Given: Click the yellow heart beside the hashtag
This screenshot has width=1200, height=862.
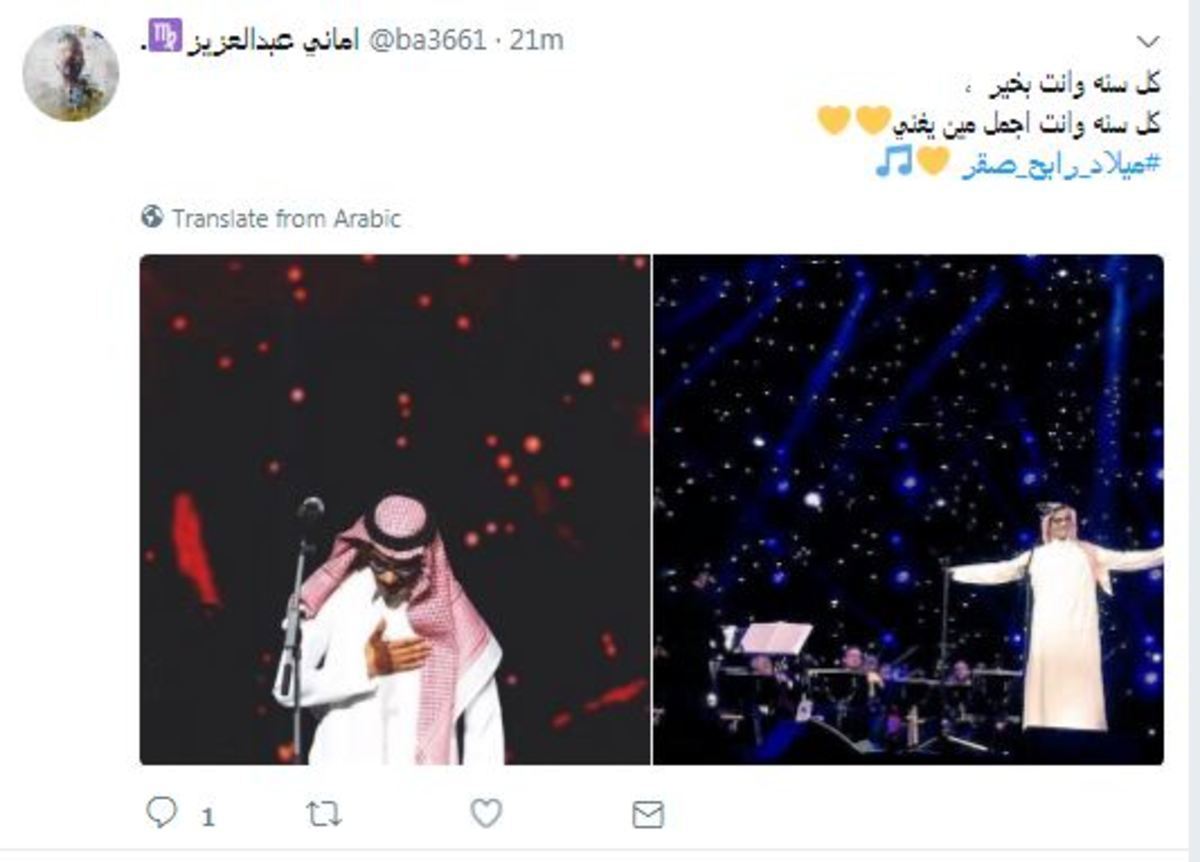Looking at the screenshot, I should pos(933,162).
